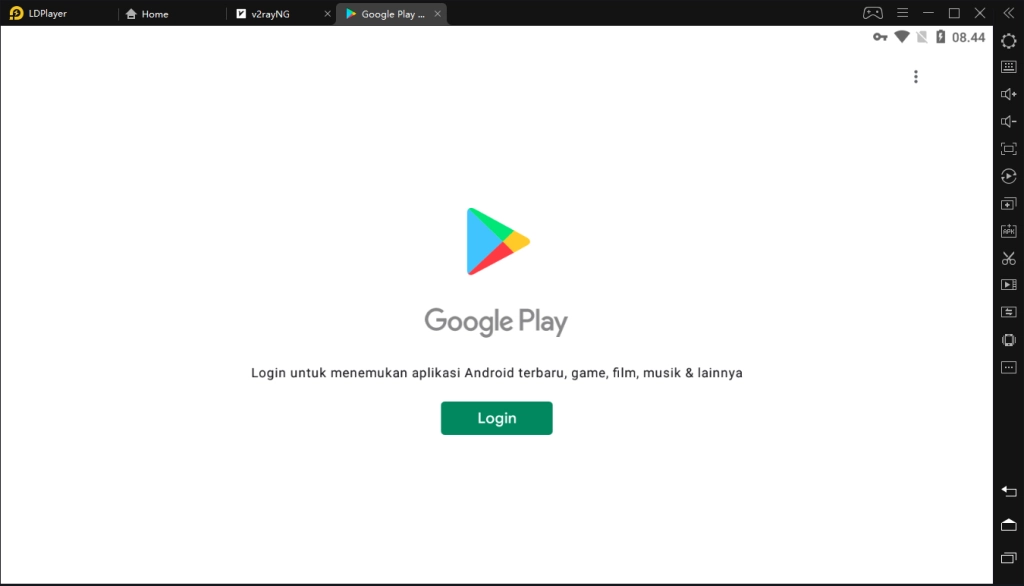Increase volume using sidebar speaker icon
The image size is (1024, 586).
(1008, 94)
